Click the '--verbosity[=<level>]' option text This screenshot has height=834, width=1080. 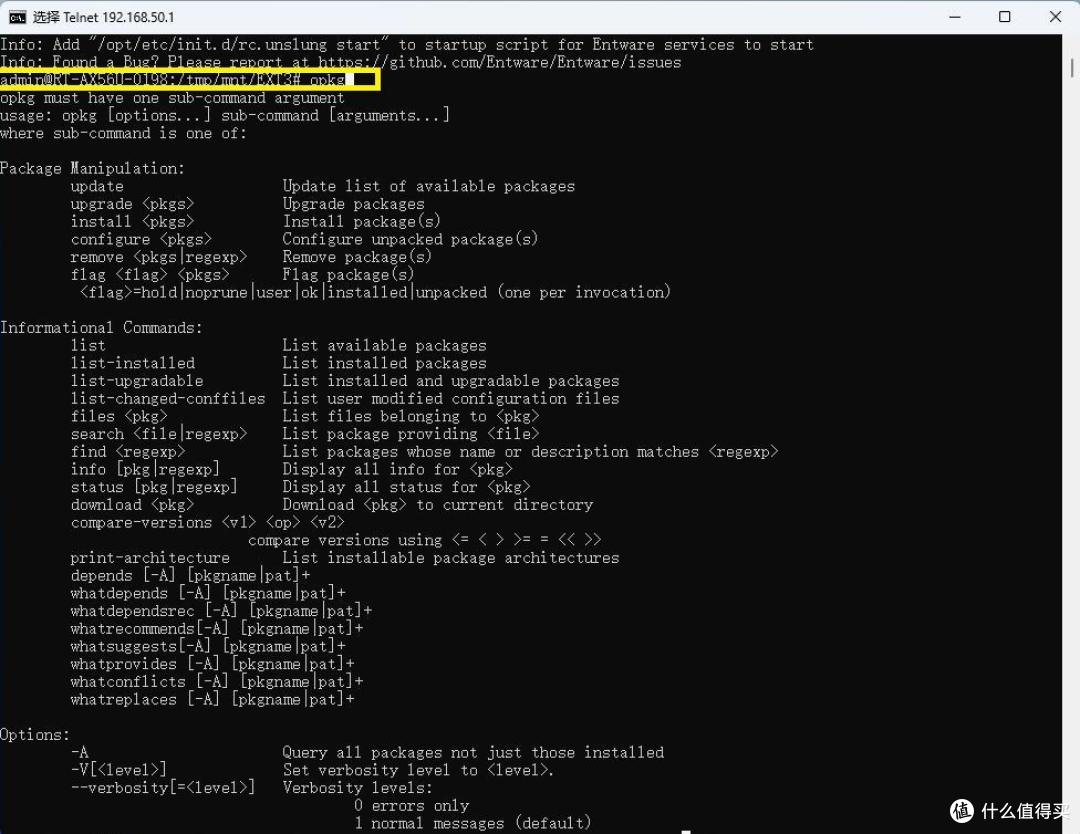(x=162, y=788)
